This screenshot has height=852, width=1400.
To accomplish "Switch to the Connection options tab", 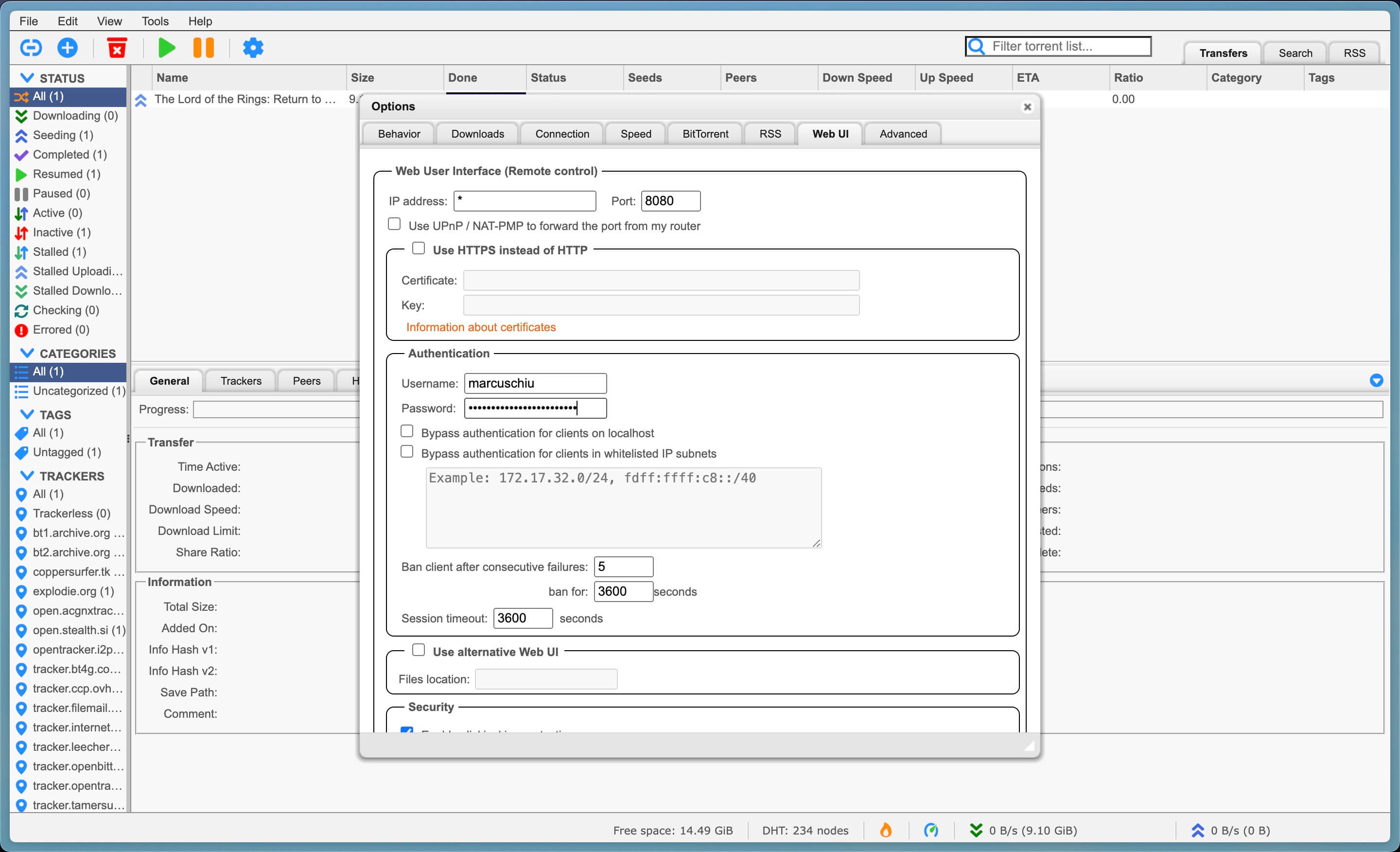I will [562, 134].
